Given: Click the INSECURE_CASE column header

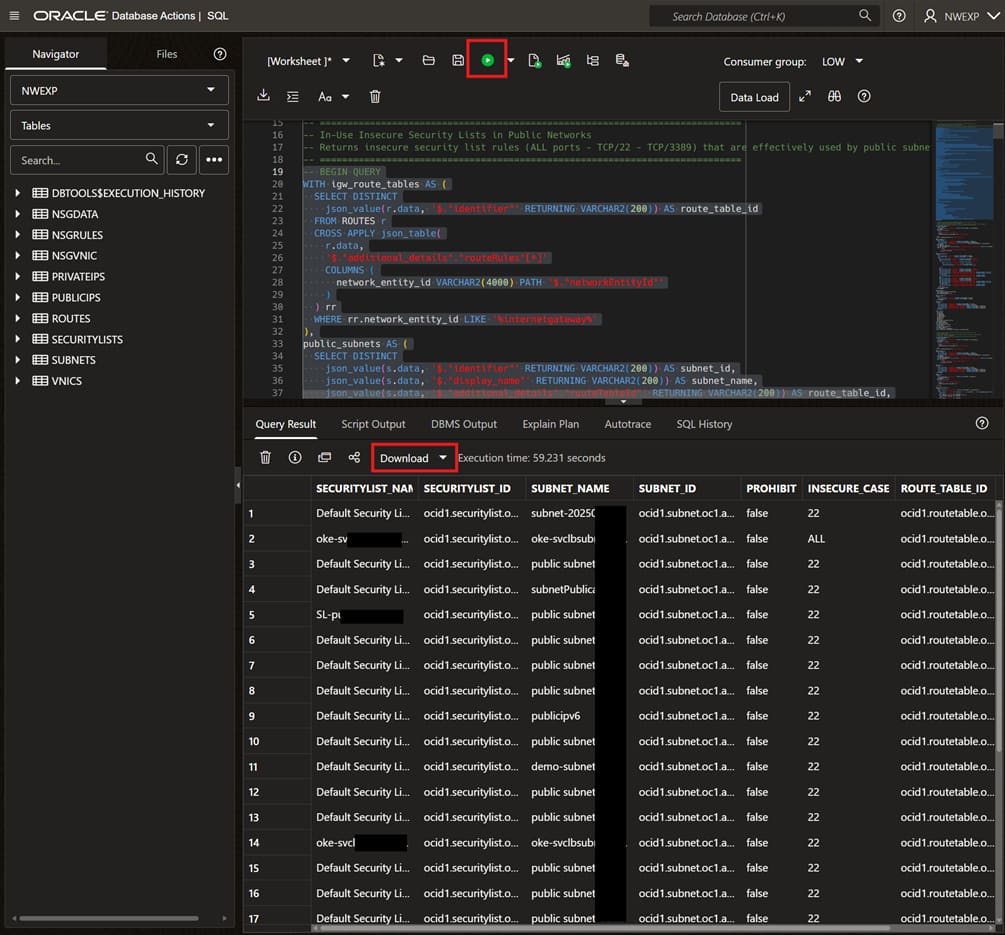Looking at the screenshot, I should [848, 488].
